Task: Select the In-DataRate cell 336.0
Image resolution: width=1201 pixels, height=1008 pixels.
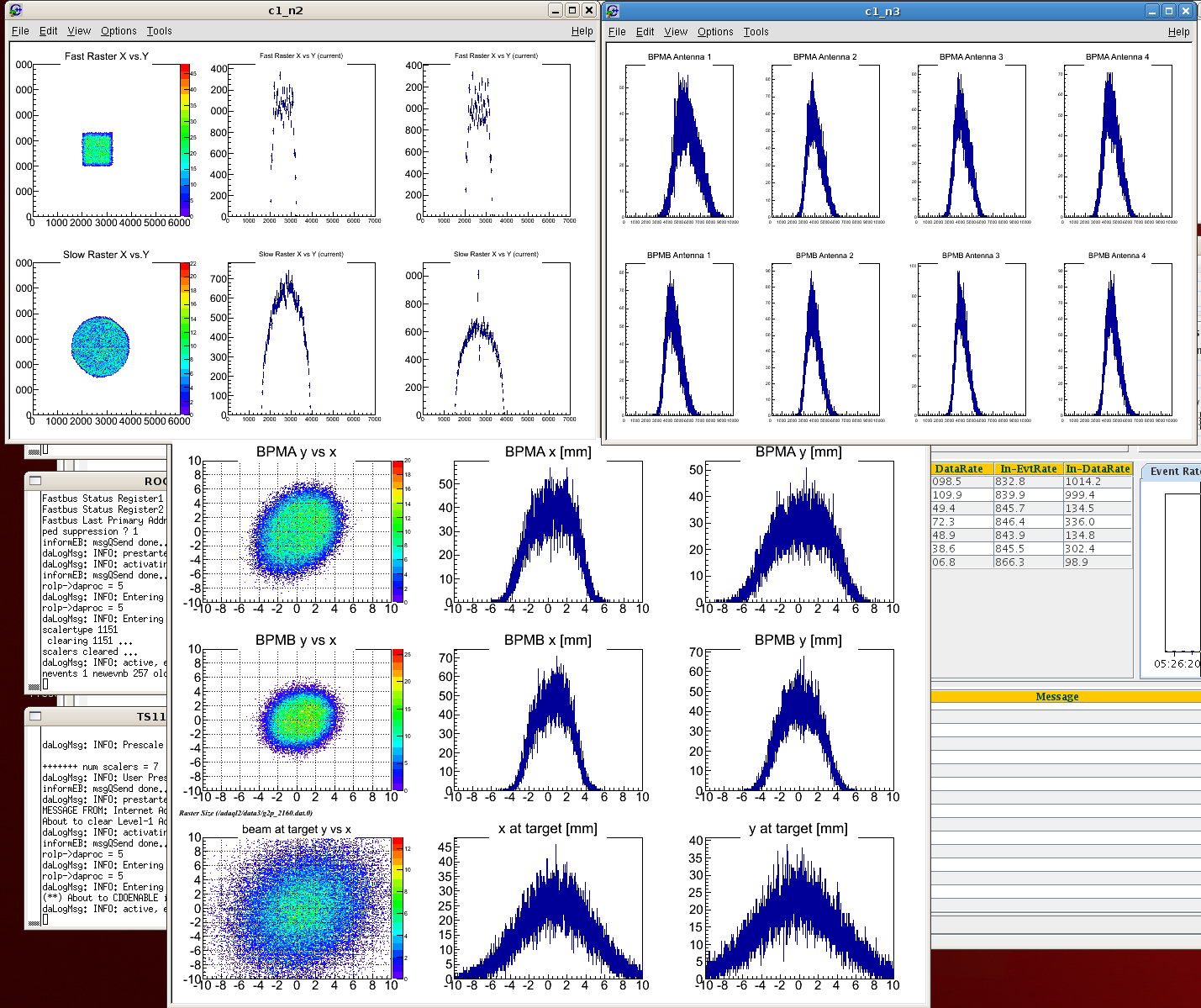Action: [1098, 522]
